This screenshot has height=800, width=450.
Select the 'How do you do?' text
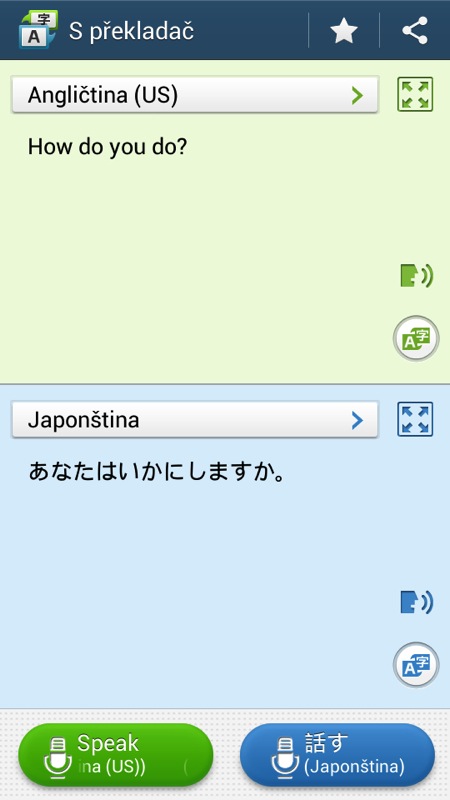click(x=108, y=147)
